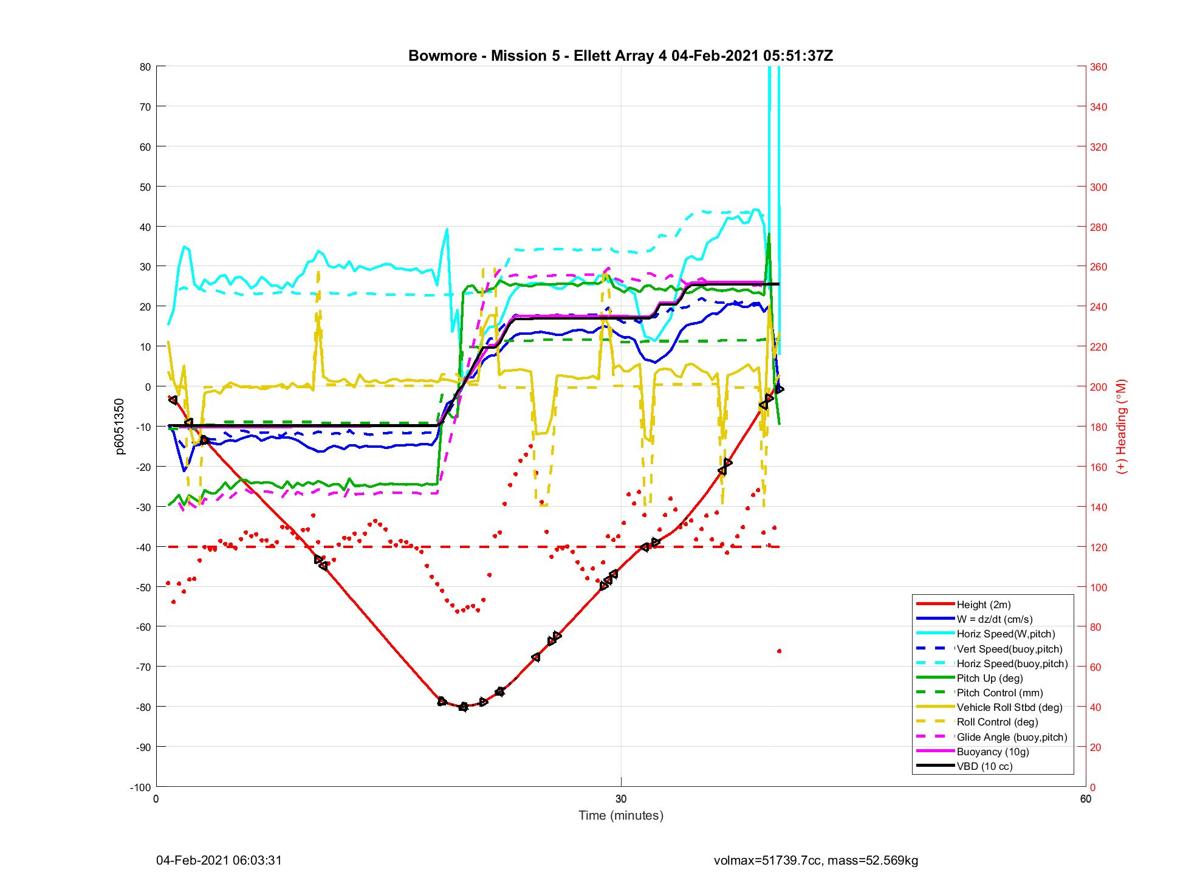This screenshot has height=885, width=1200.
Task: Click the time axis tick label "60"
Action: pos(1085,799)
